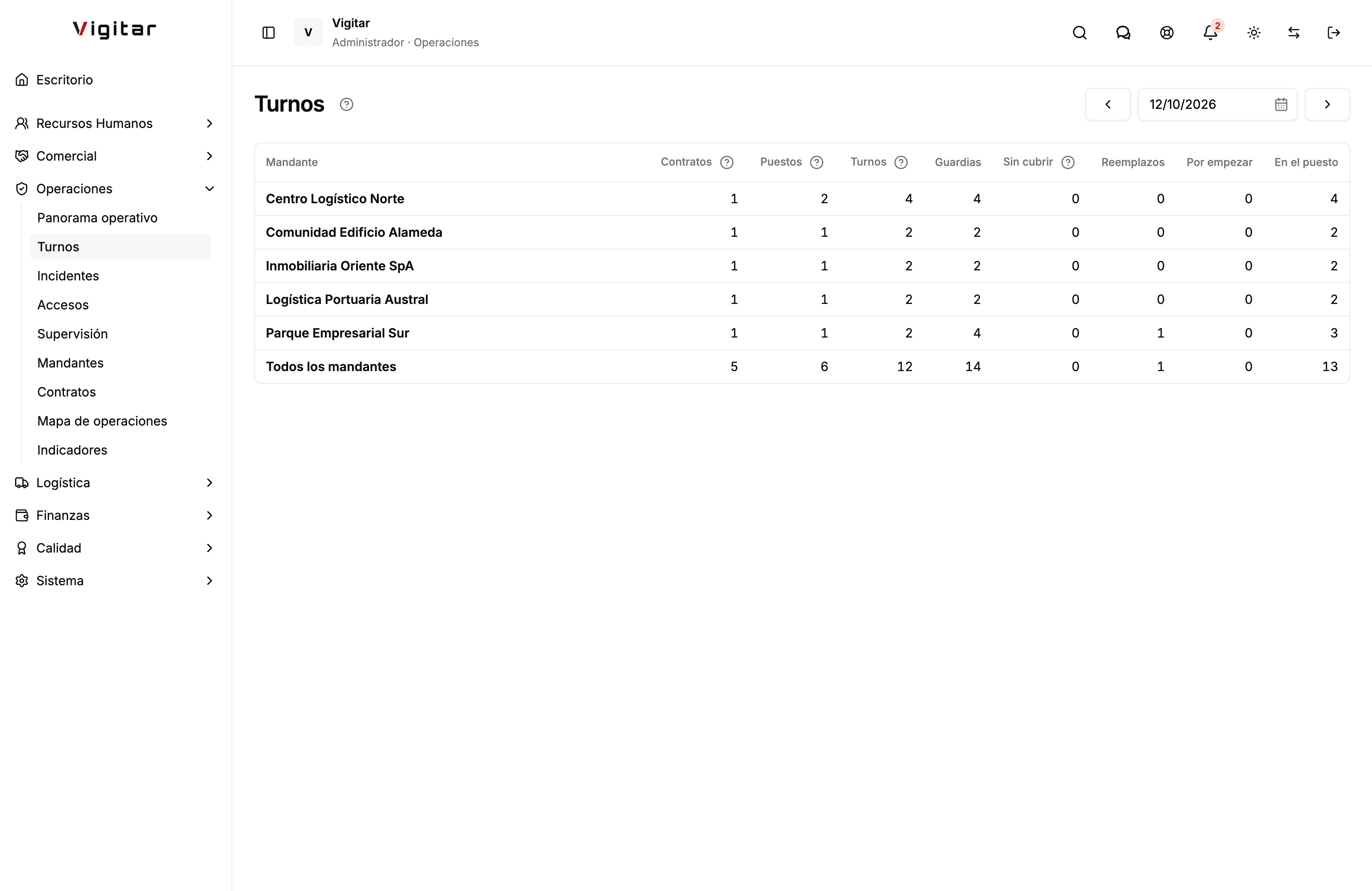Click the Guardias column header
This screenshot has height=891, width=1372.
(x=957, y=162)
